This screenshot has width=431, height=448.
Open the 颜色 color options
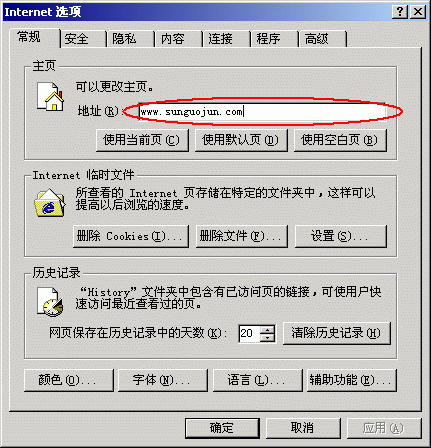tap(69, 380)
